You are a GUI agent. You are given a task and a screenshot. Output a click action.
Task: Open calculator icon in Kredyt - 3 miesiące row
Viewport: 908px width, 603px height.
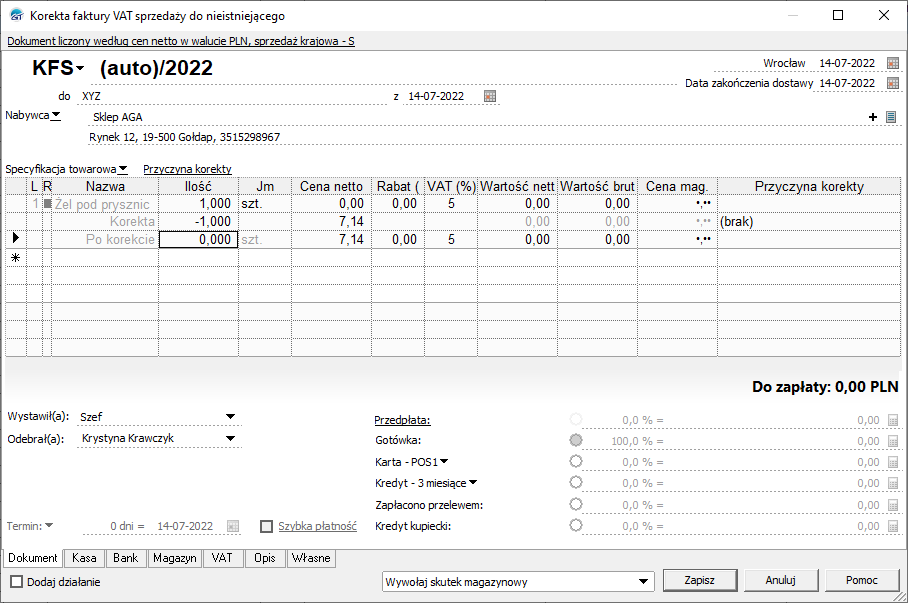pos(893,484)
